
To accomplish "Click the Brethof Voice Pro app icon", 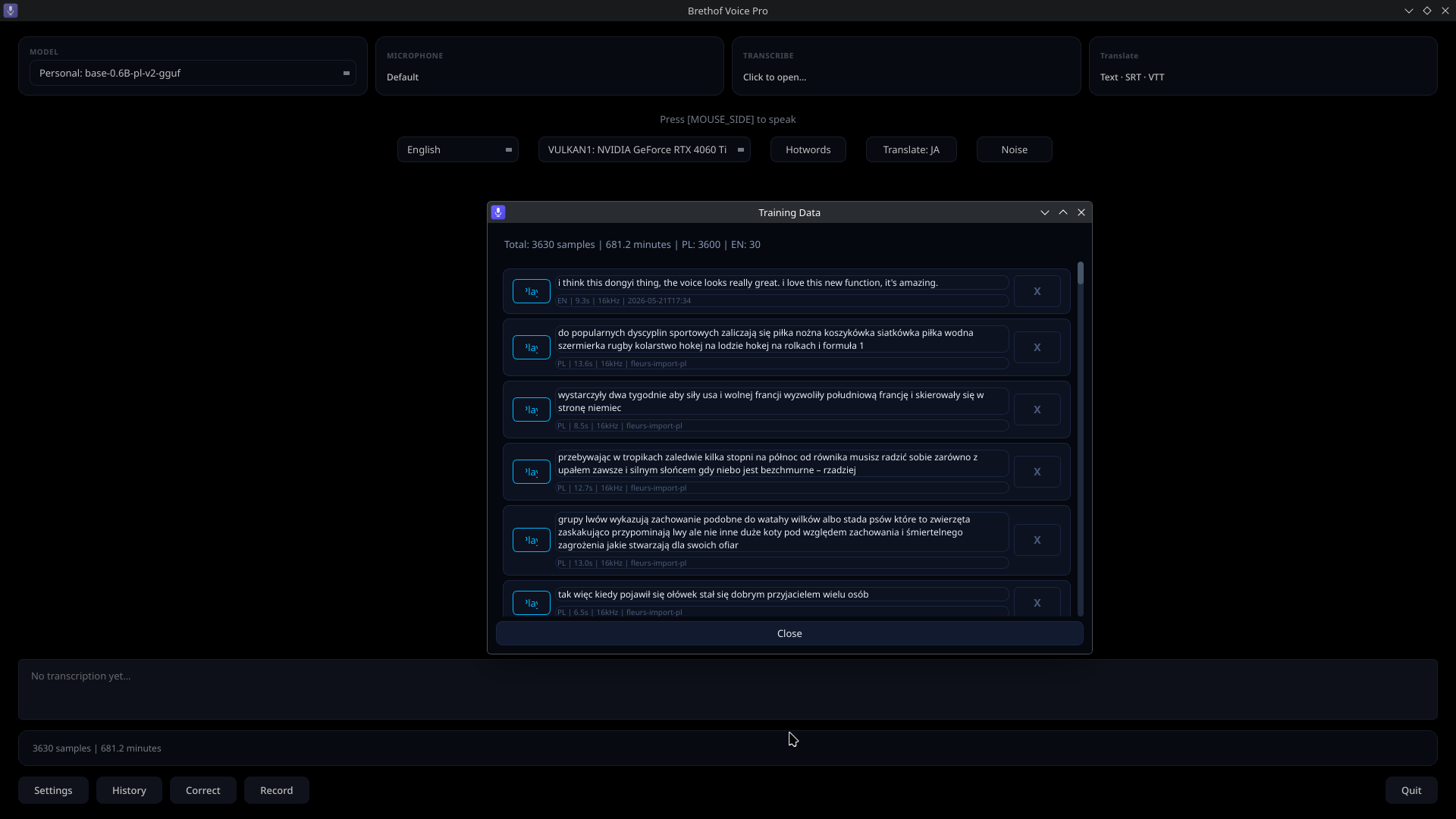I will (11, 11).
